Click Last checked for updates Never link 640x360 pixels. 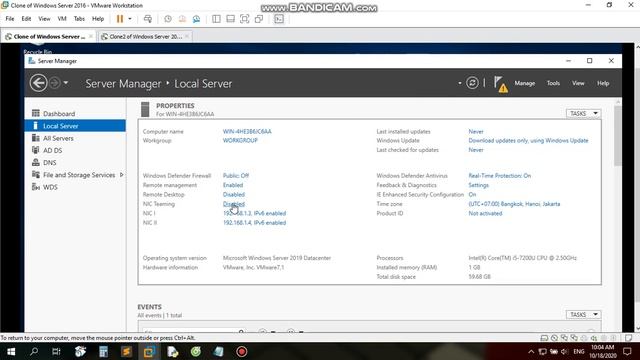click(476, 150)
